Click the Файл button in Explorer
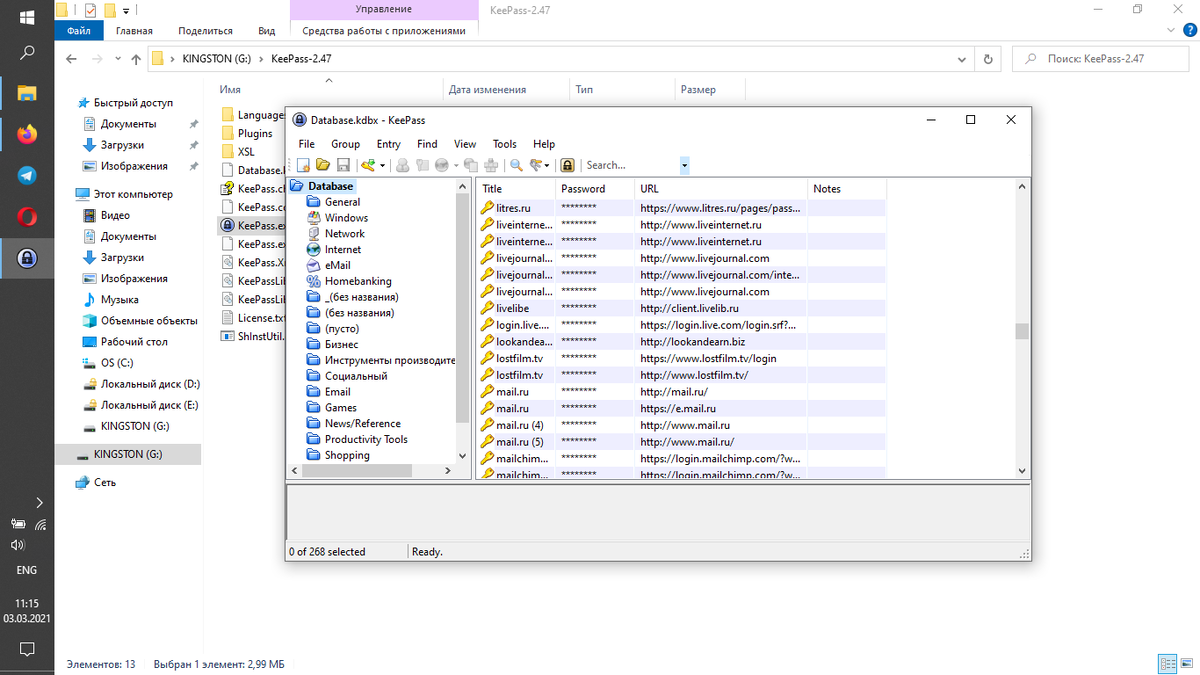Image resolution: width=1200 pixels, height=675 pixels. [x=79, y=31]
